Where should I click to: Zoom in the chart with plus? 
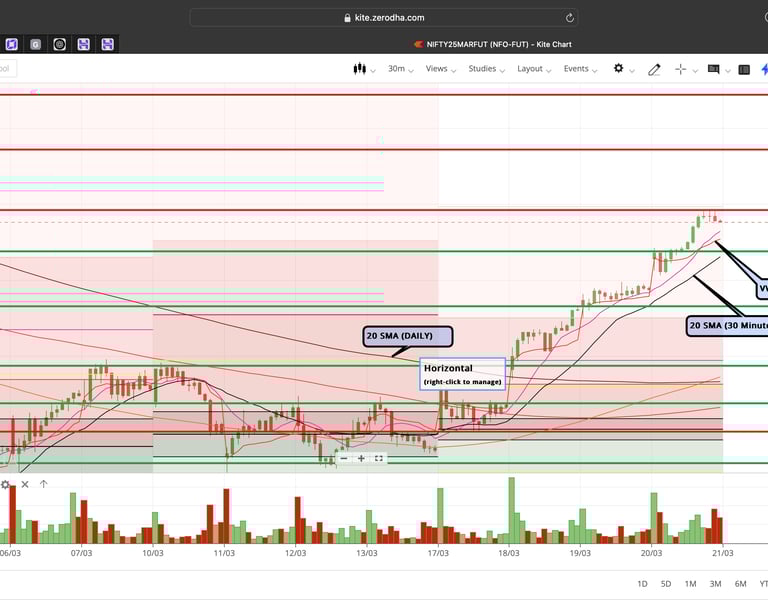(361, 458)
